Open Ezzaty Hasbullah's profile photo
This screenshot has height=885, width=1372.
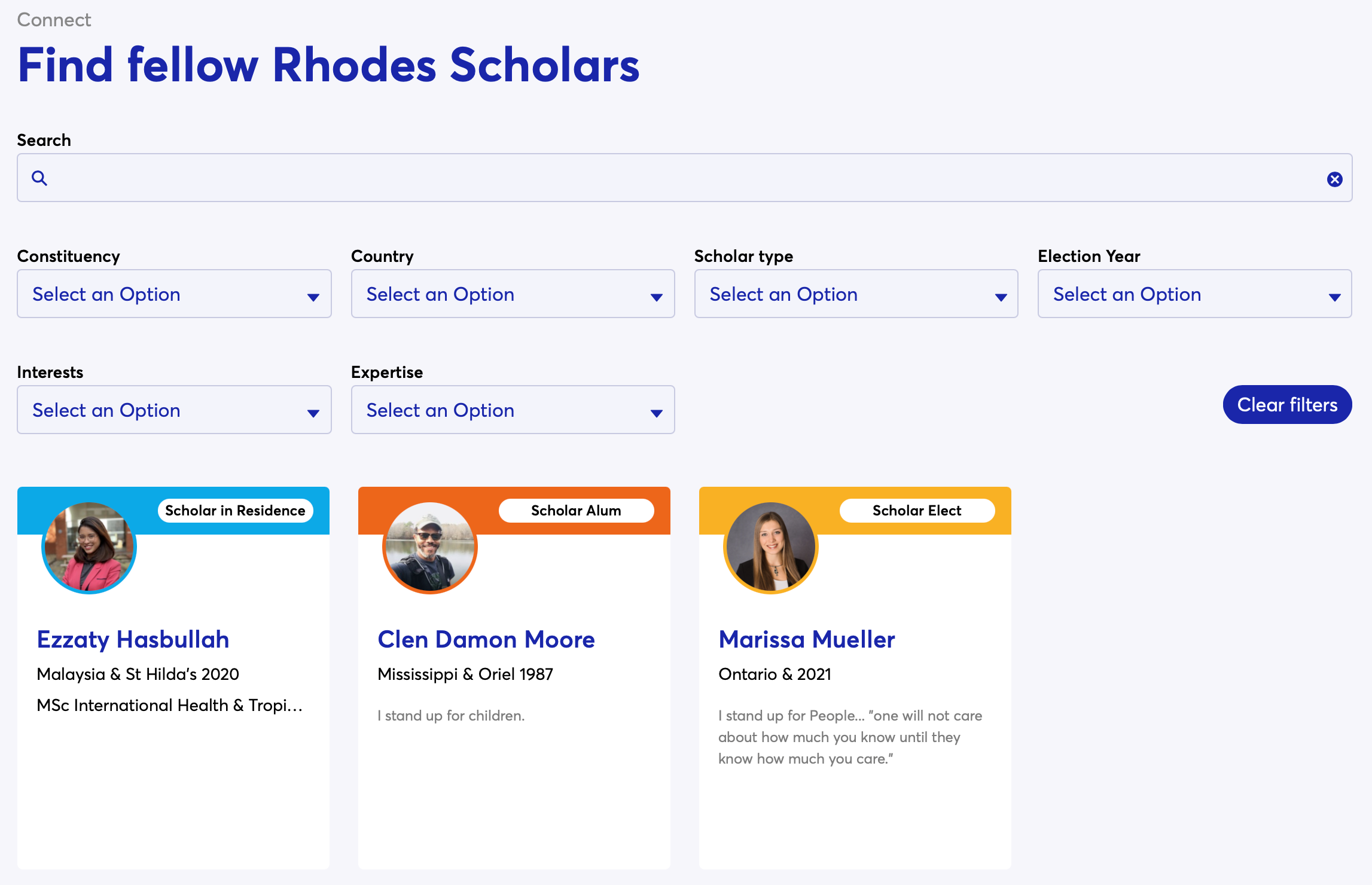click(x=89, y=546)
